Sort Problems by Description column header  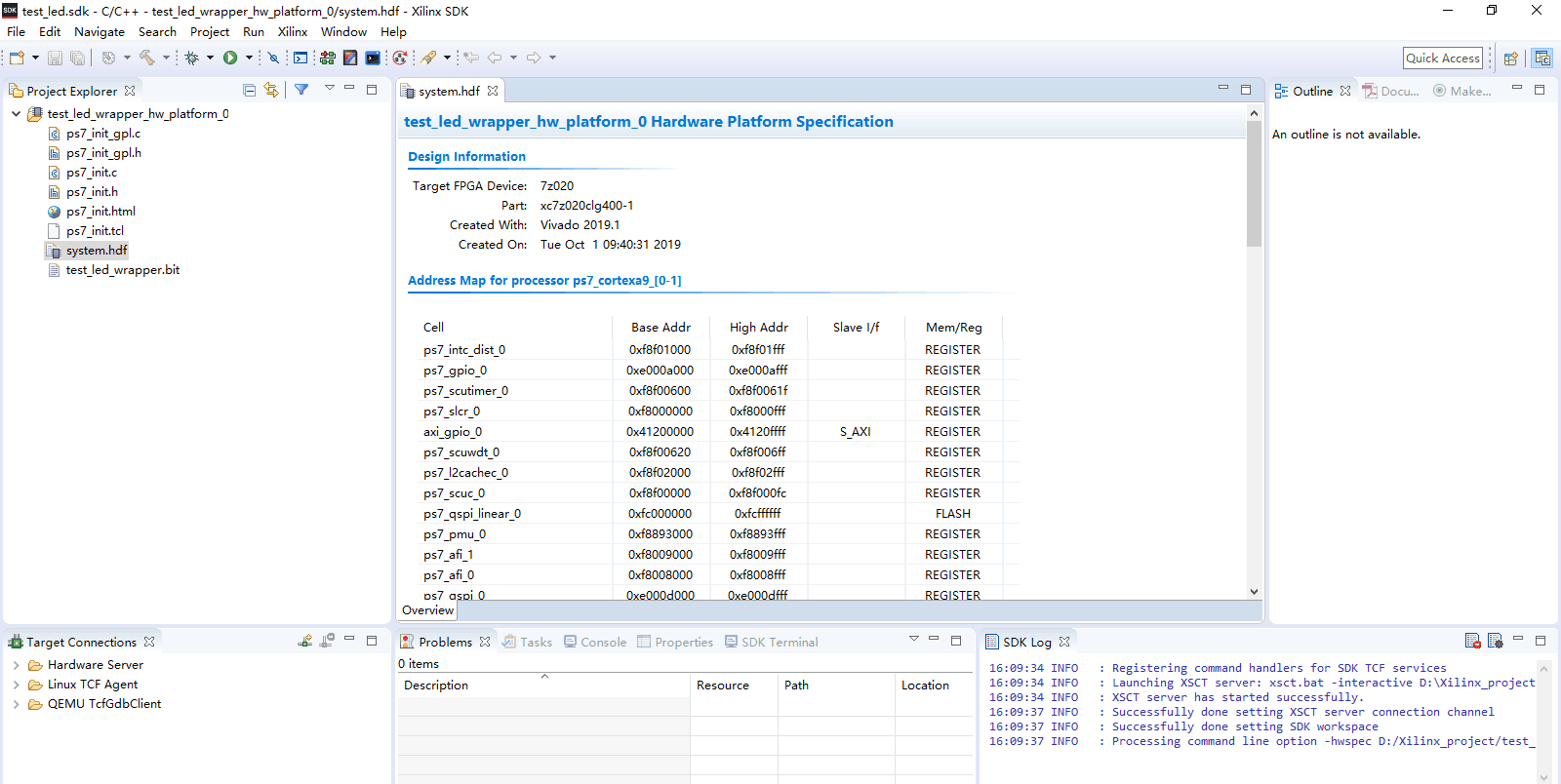(x=542, y=686)
